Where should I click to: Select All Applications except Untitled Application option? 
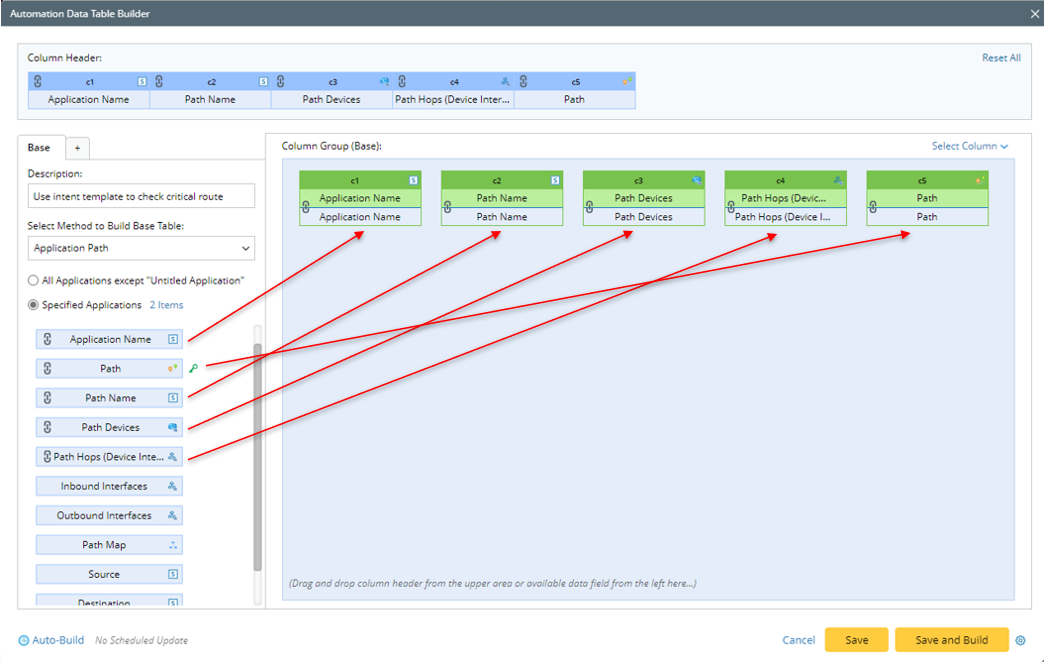click(x=33, y=280)
